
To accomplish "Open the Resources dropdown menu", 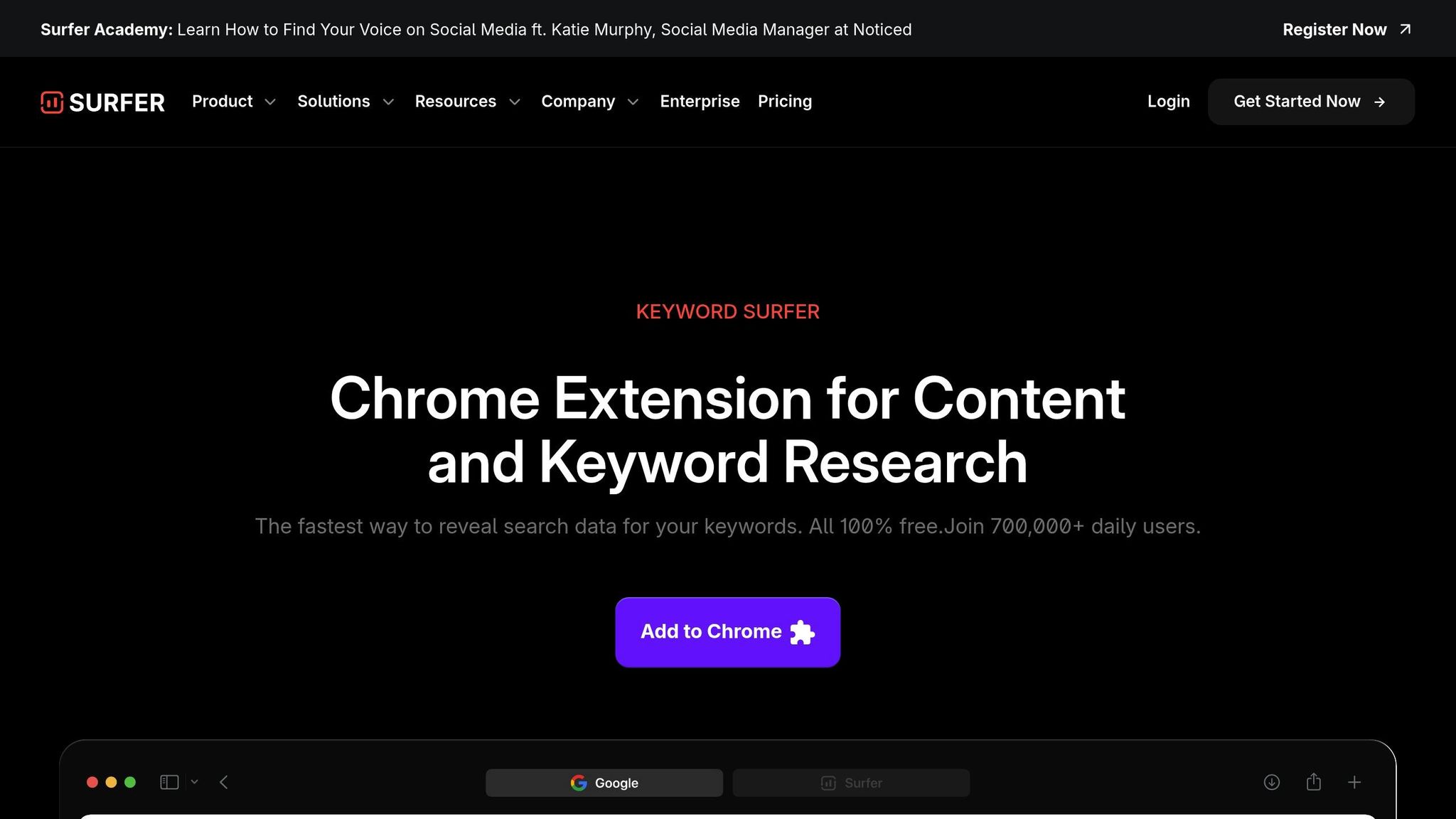I will (x=467, y=102).
